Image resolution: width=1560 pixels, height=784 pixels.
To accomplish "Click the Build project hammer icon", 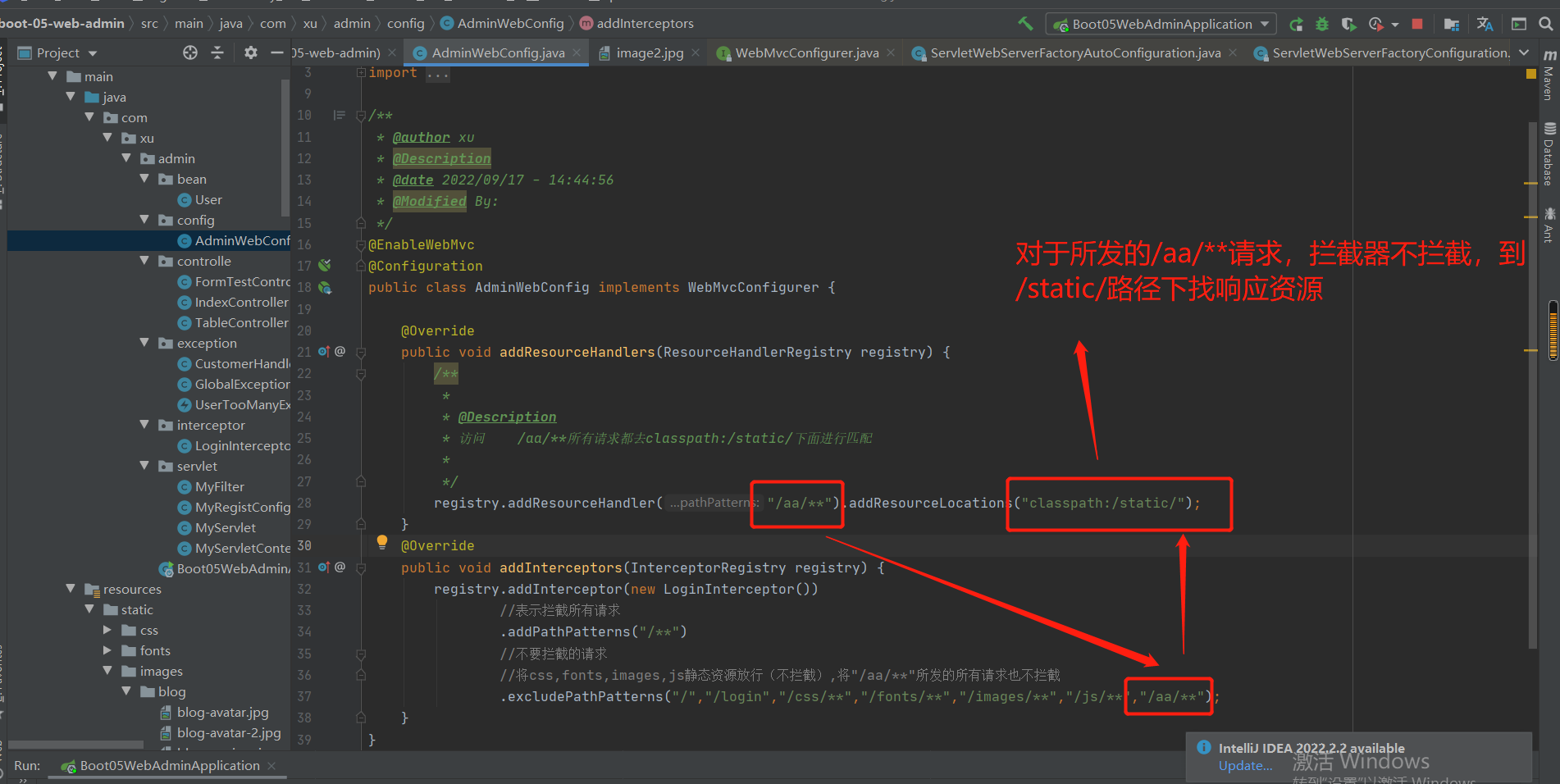I will point(1025,24).
